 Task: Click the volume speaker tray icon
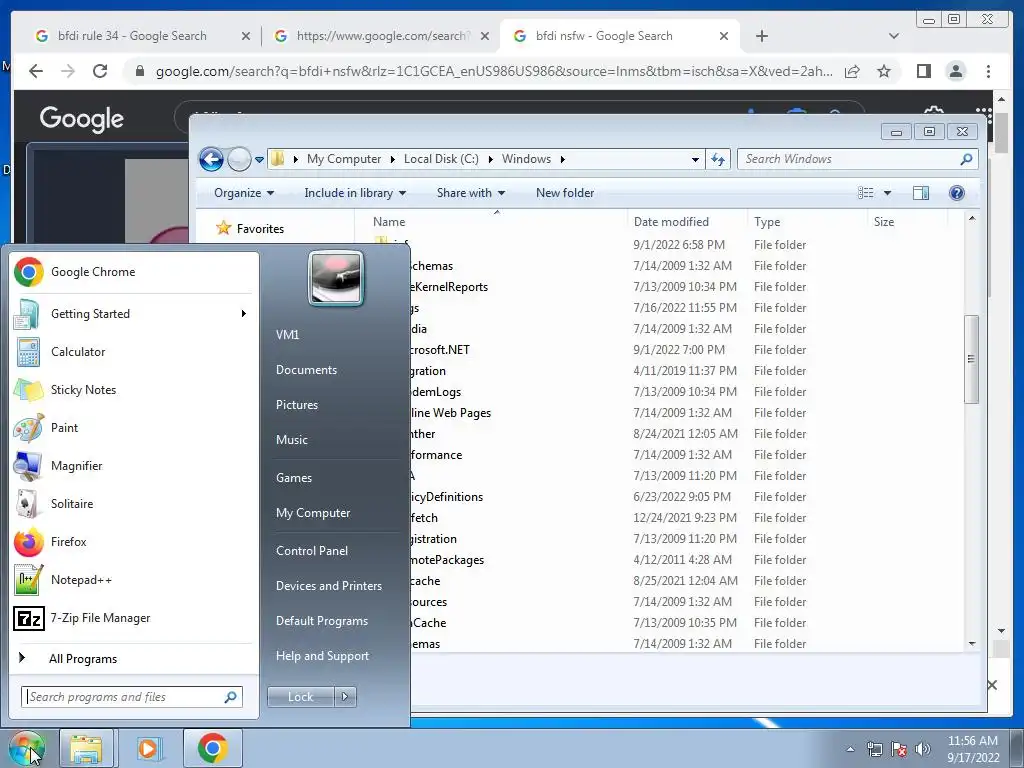click(923, 749)
